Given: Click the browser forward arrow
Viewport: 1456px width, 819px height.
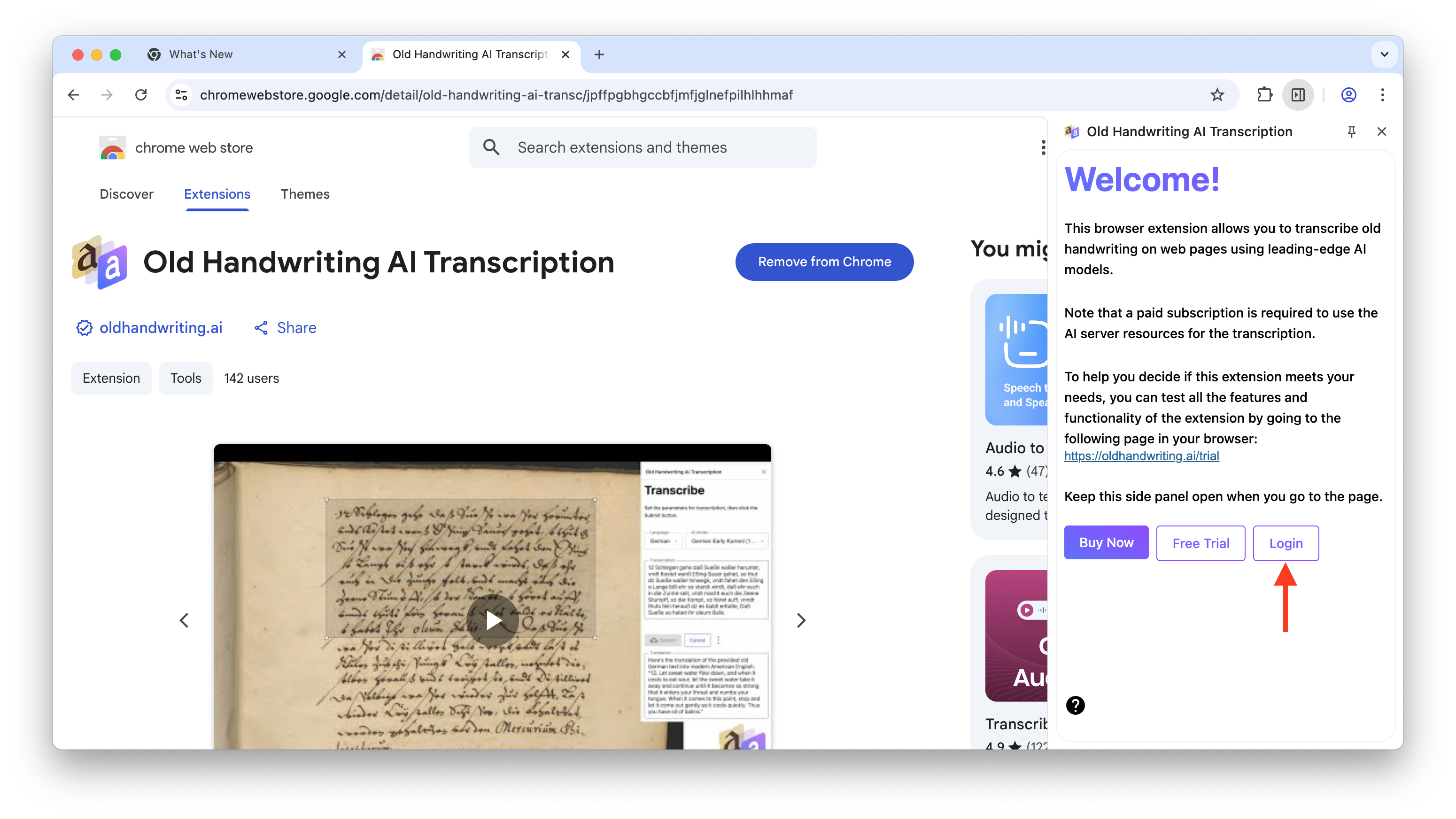Looking at the screenshot, I should [107, 95].
